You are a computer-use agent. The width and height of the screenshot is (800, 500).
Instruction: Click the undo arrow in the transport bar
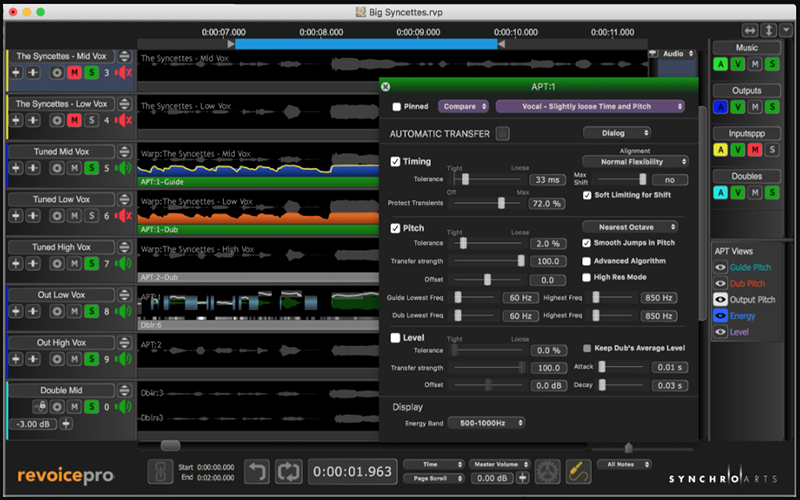pyautogui.click(x=257, y=470)
